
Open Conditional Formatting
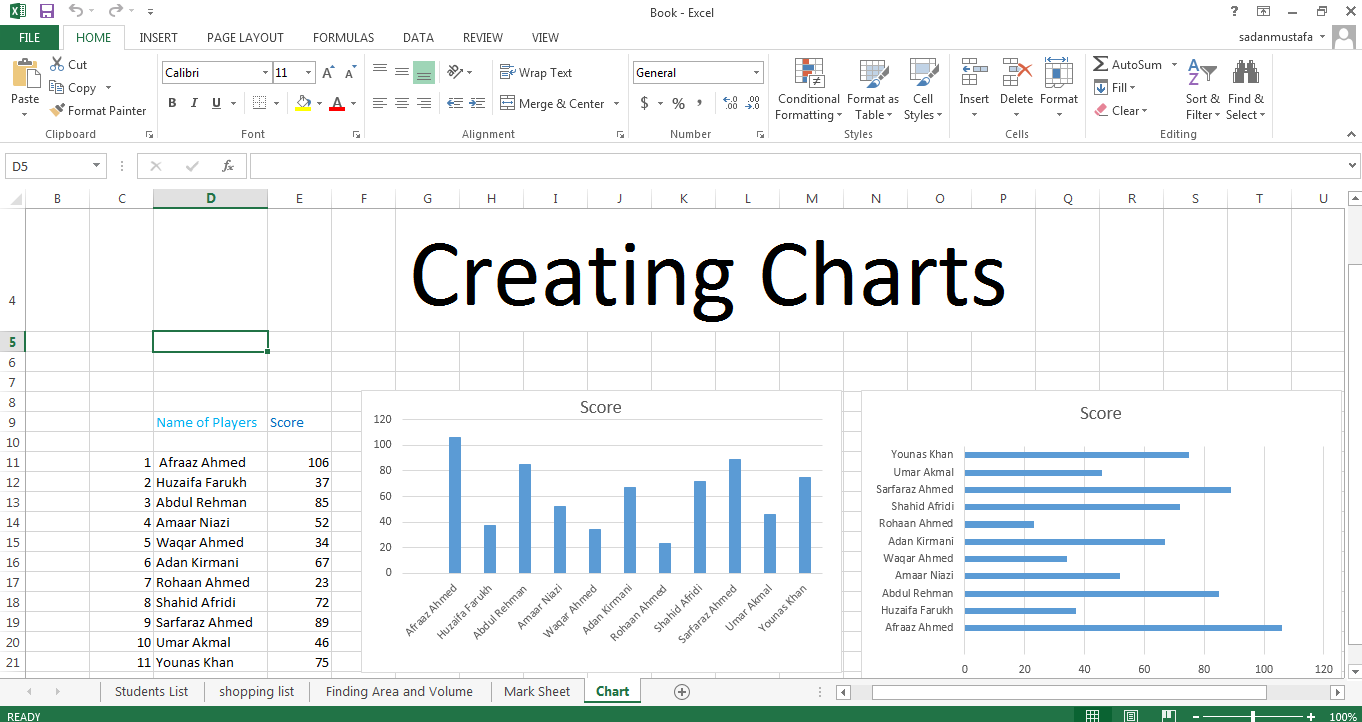[808, 88]
